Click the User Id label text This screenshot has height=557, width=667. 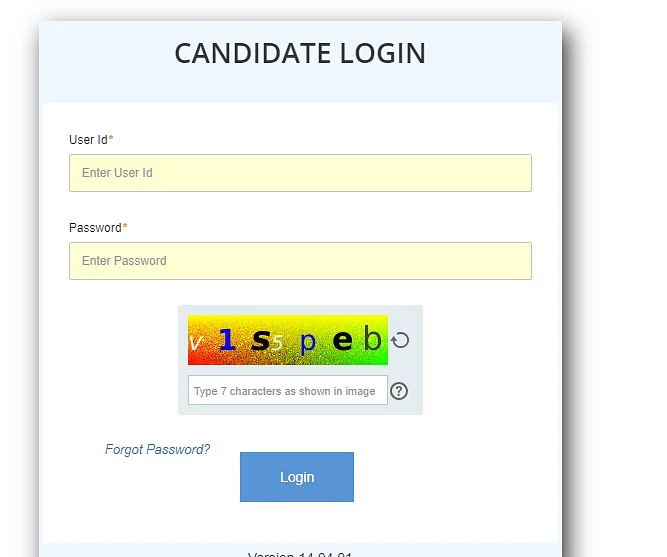point(88,140)
